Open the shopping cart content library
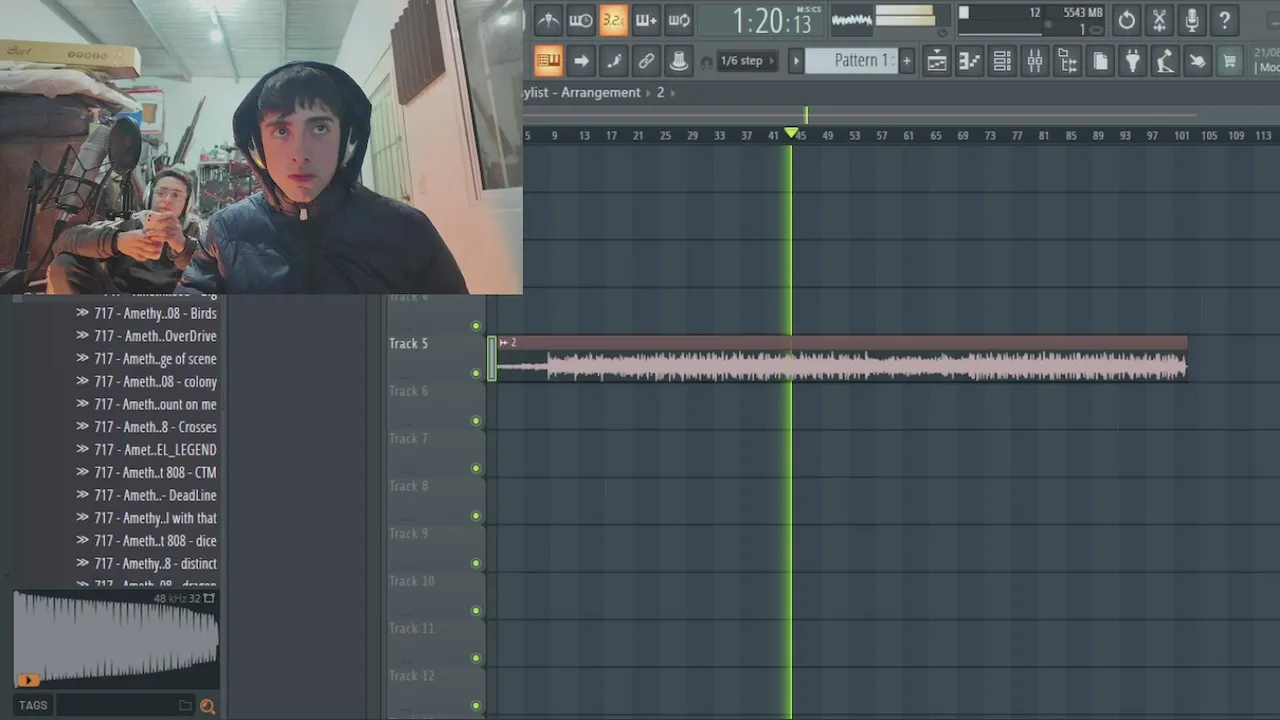The width and height of the screenshot is (1280, 720). (1230, 62)
